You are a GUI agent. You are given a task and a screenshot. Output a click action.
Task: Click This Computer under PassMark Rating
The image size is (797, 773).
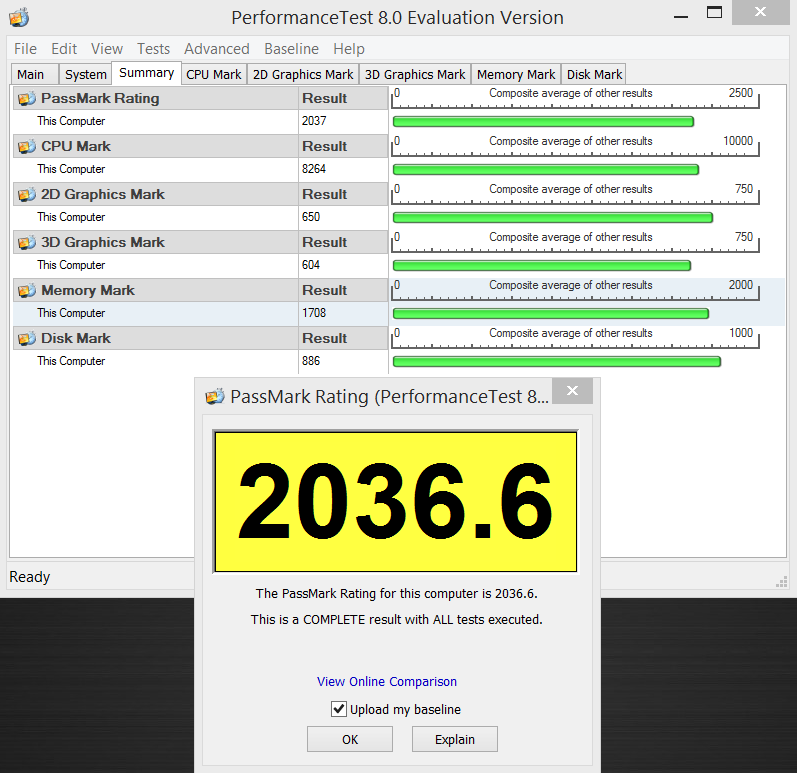tap(71, 121)
